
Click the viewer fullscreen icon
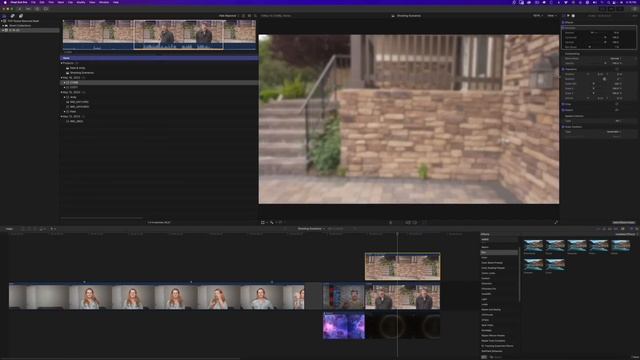tap(556, 222)
